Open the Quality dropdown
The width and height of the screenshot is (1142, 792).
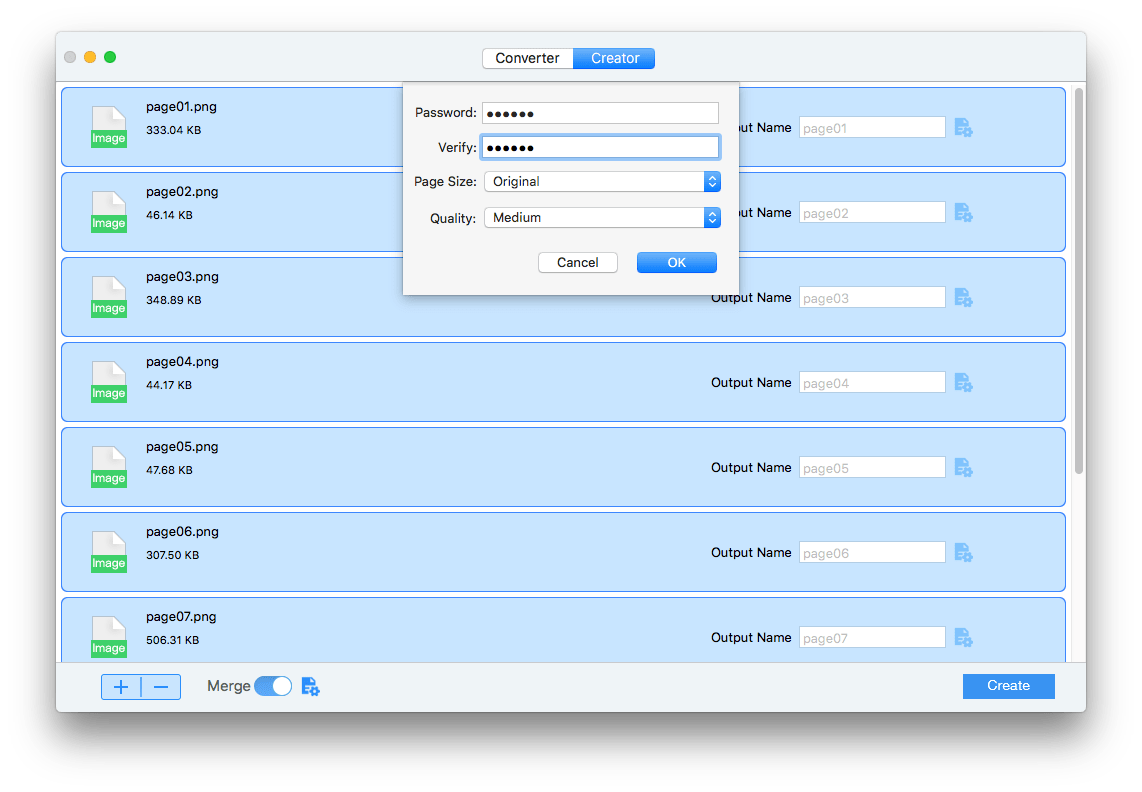(602, 217)
